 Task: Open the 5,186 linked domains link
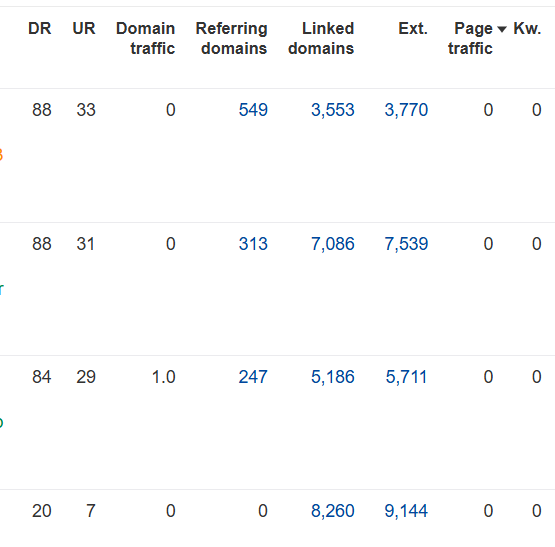(x=333, y=377)
